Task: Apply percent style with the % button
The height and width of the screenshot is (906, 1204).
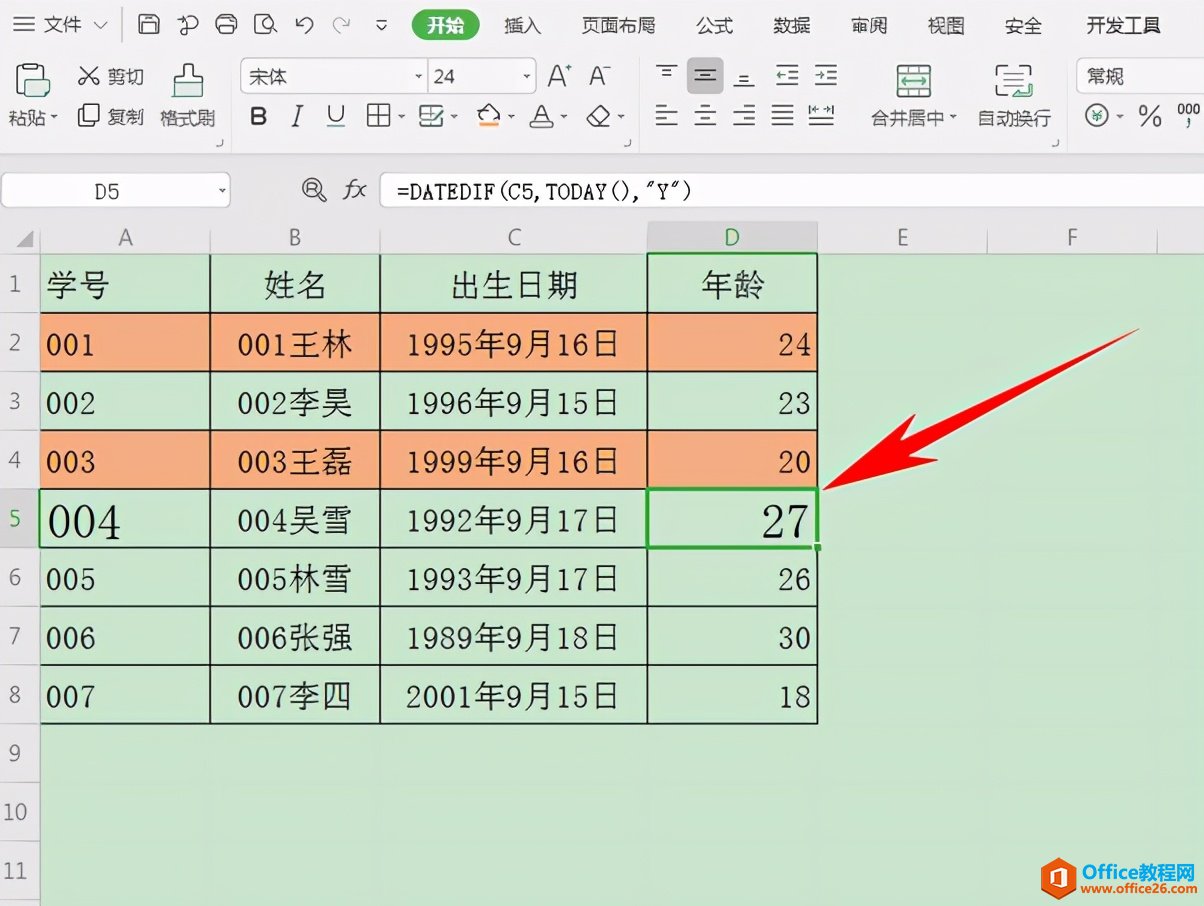Action: tap(1150, 116)
